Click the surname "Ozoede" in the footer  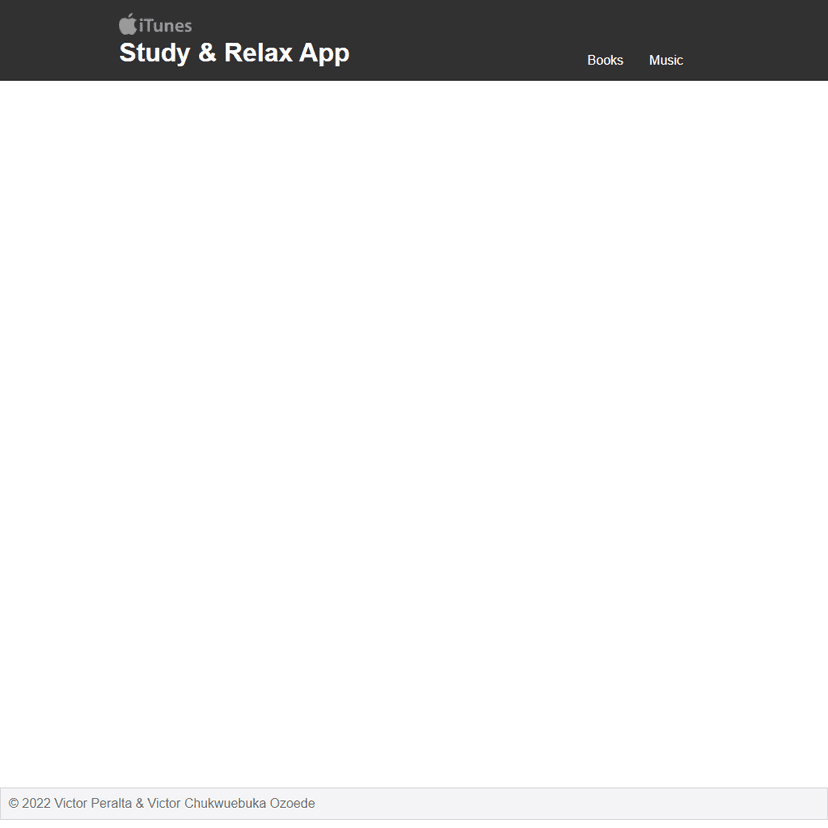coord(292,803)
